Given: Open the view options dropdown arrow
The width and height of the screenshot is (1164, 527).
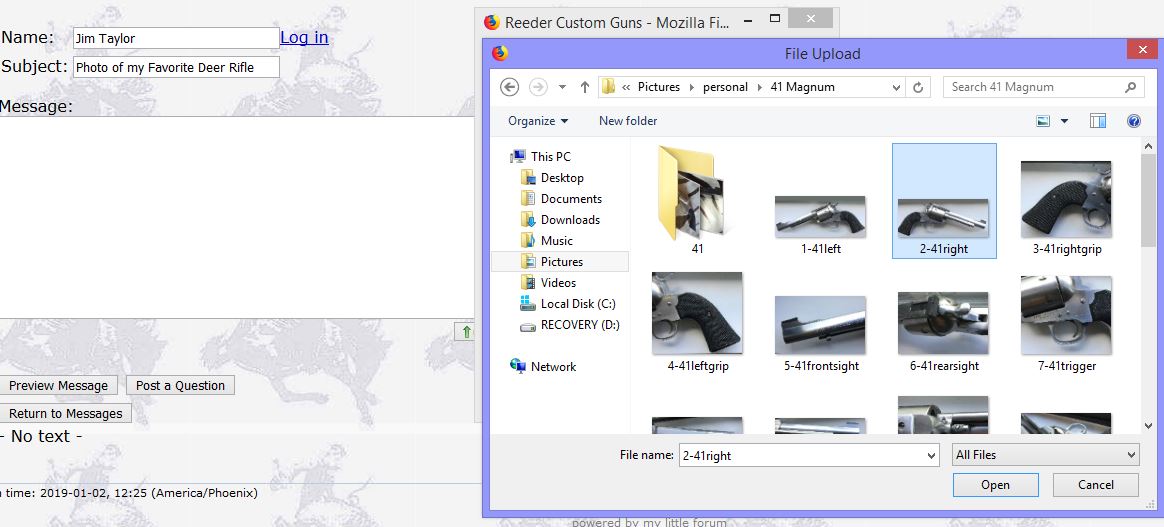Looking at the screenshot, I should coord(1065,121).
